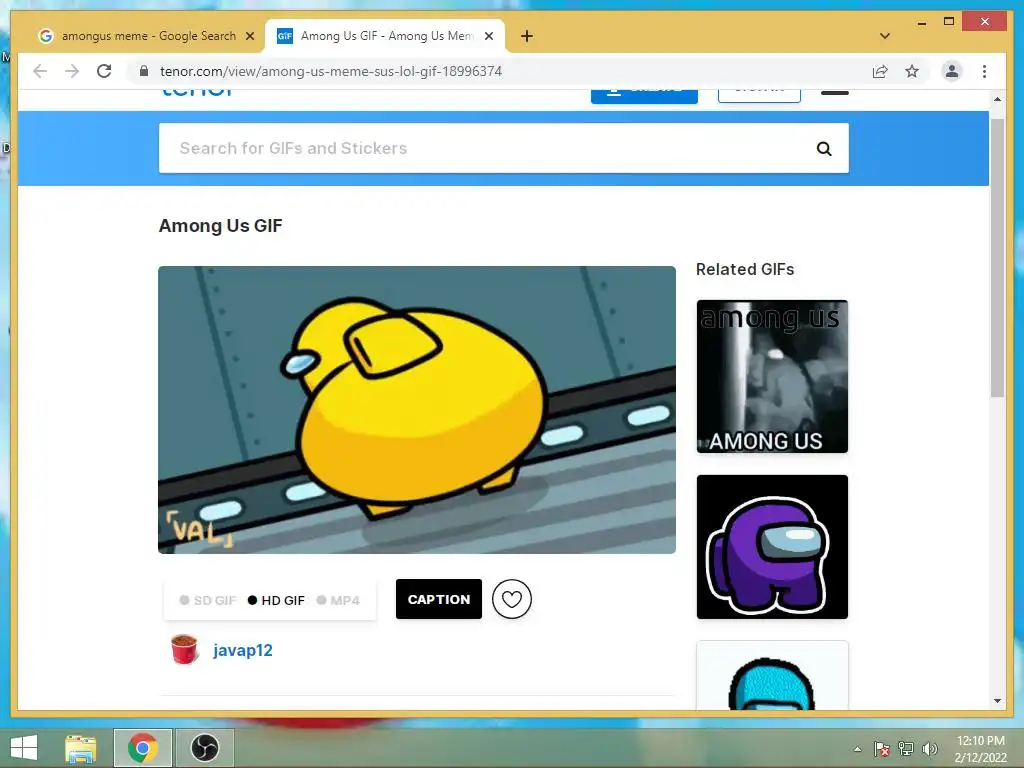Click the blue Tenor header button
1024x768 pixels.
(x=644, y=96)
